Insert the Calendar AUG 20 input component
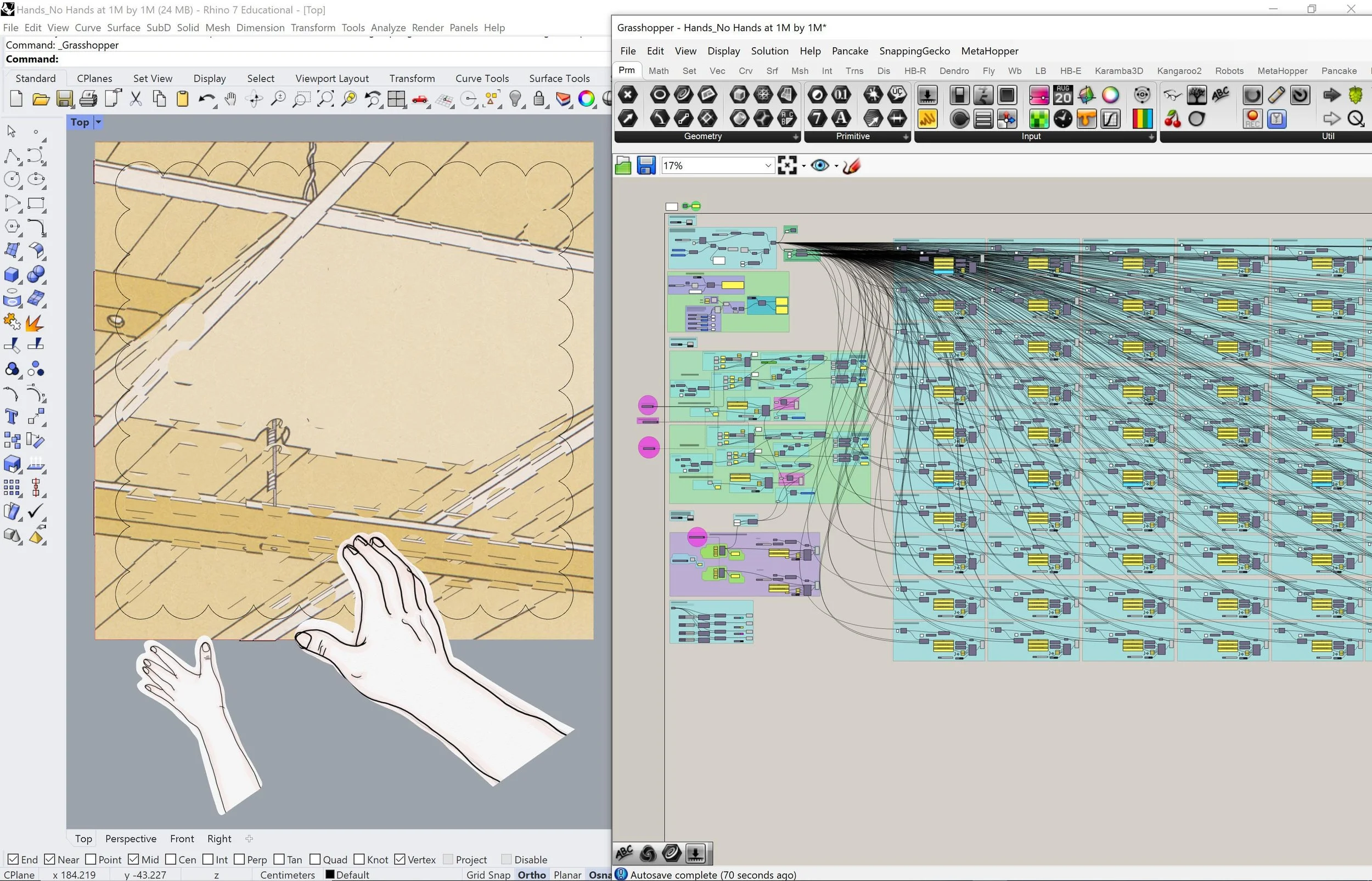The width and height of the screenshot is (1372, 881). tap(1063, 95)
